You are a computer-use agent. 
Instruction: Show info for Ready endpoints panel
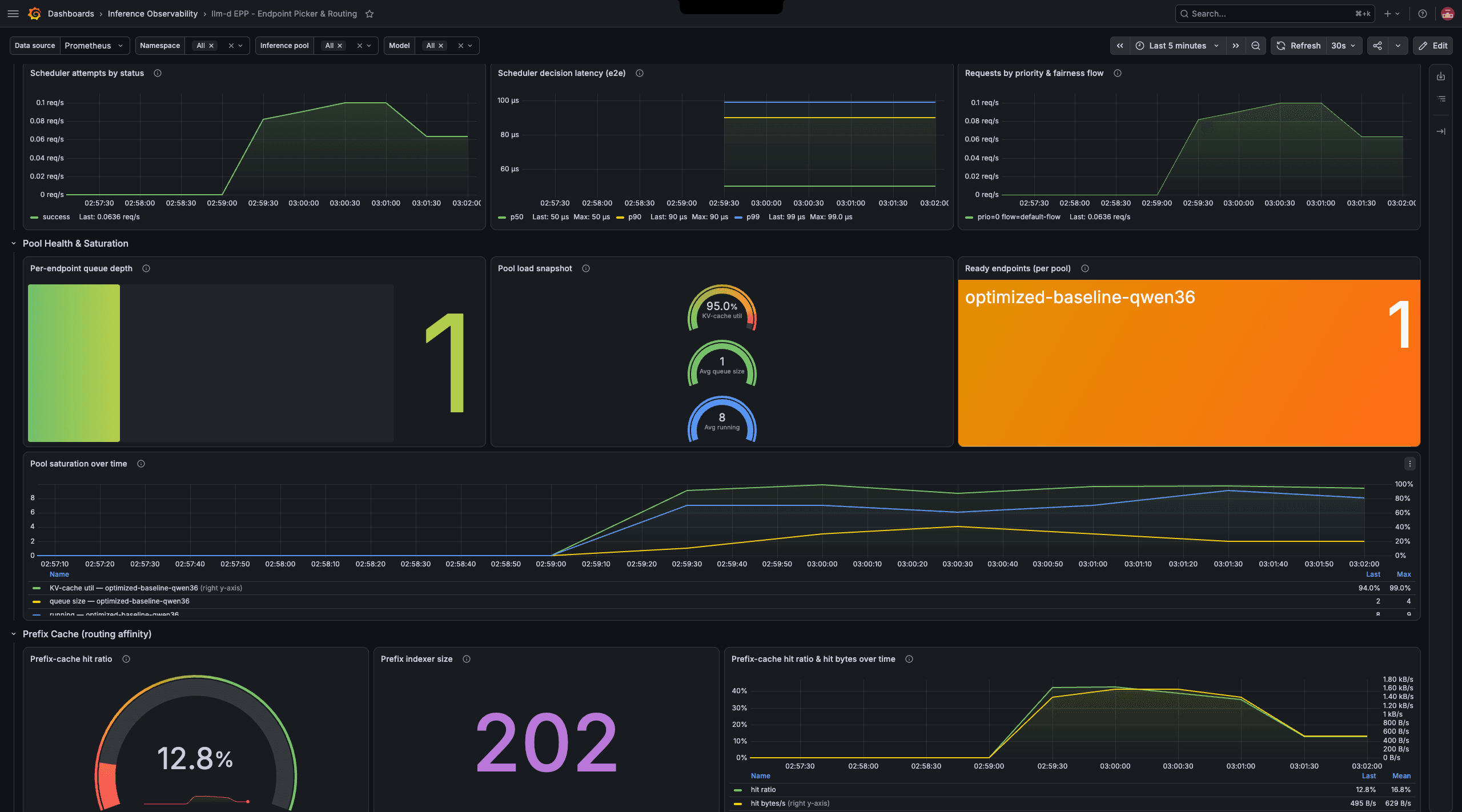pos(1085,268)
